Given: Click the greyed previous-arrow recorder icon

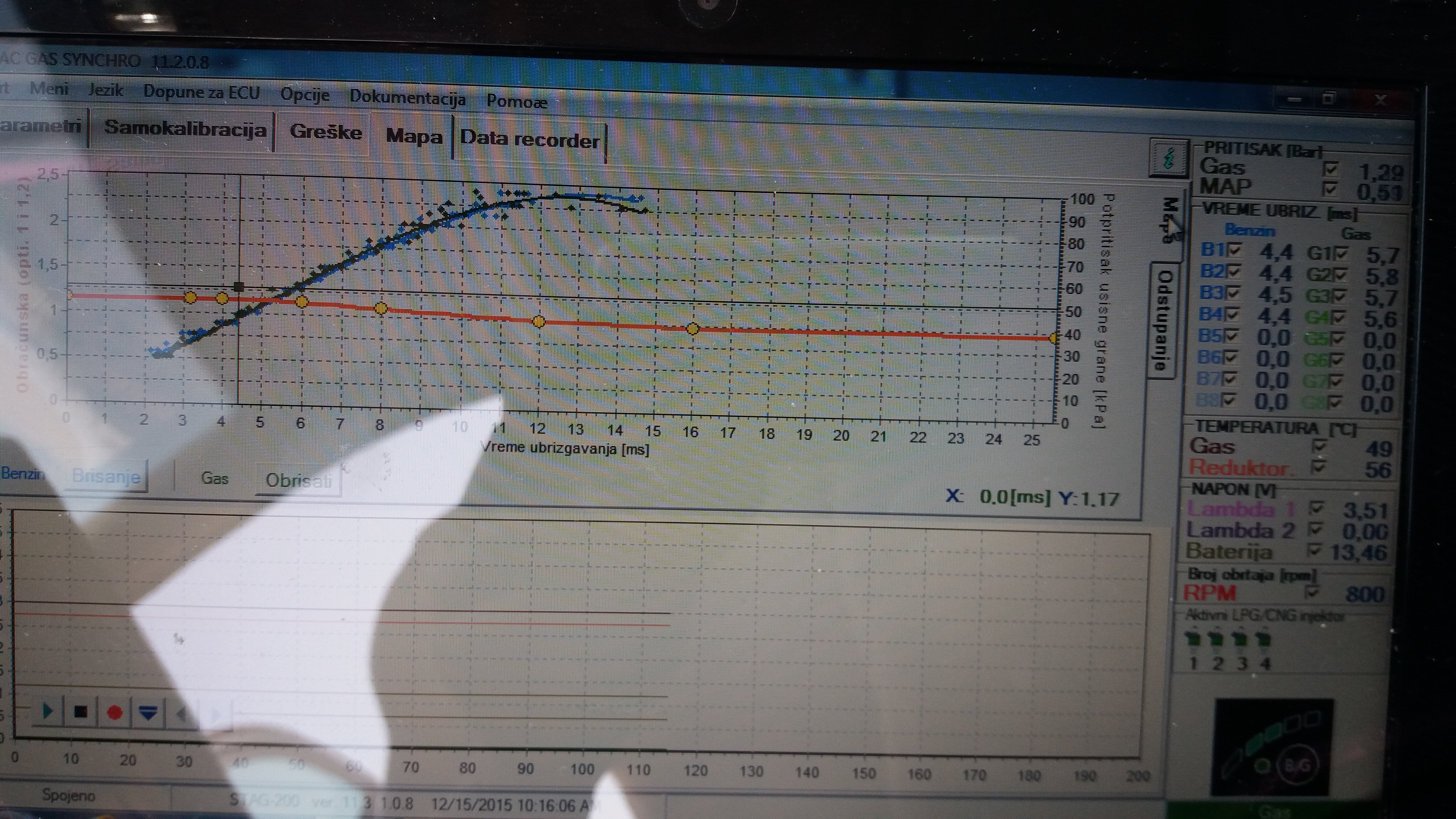Looking at the screenshot, I should (181, 715).
